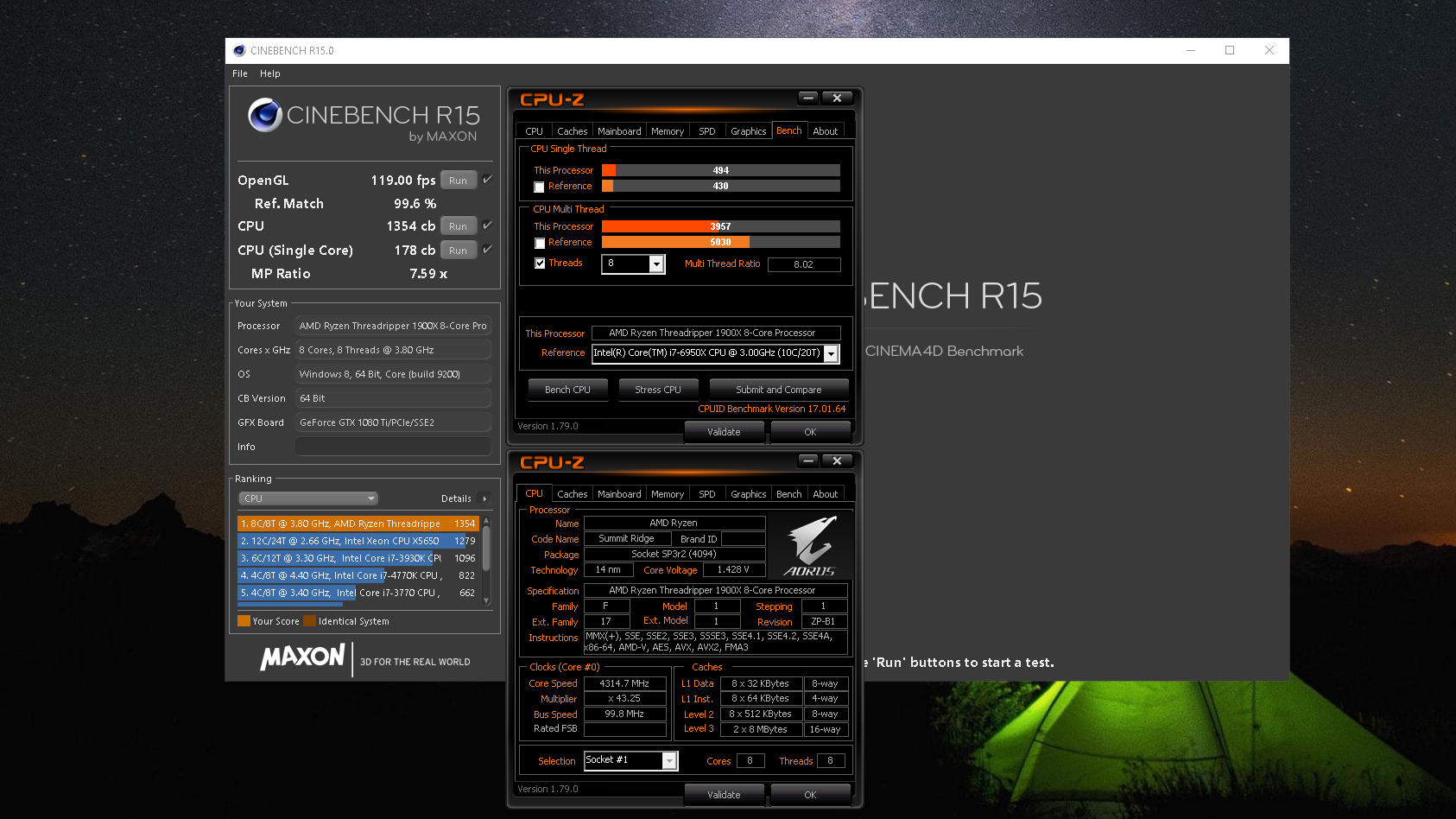
Task: Open the Ranking CPU category dropdown
Action: coord(308,498)
